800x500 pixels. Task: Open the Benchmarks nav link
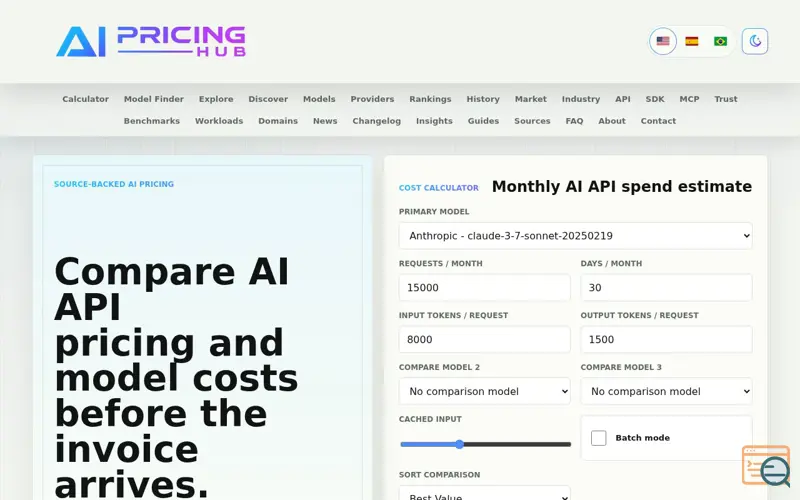click(x=152, y=121)
